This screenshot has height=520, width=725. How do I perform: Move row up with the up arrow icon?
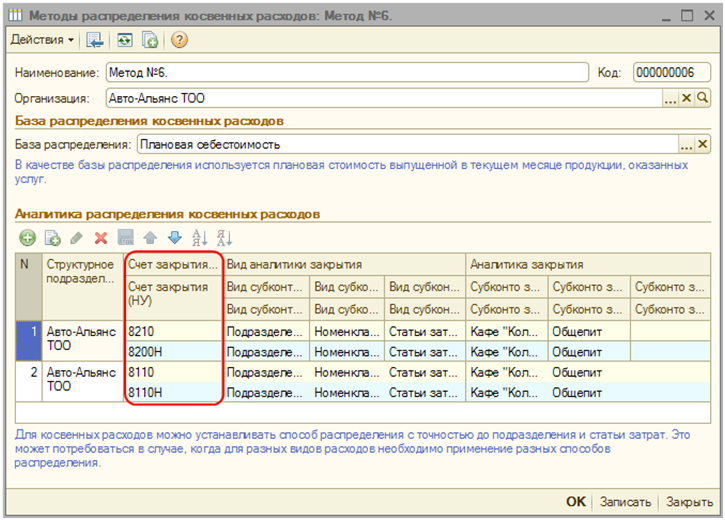tap(150, 237)
